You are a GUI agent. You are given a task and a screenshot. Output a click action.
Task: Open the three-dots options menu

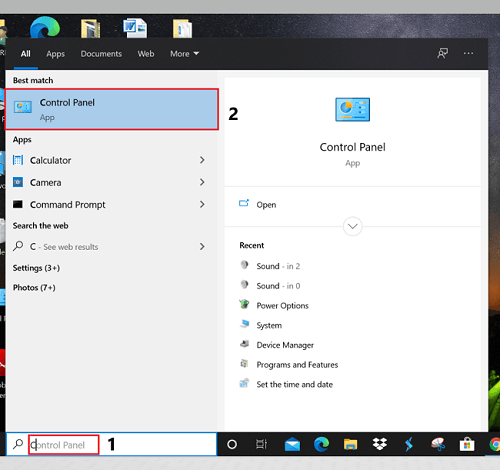468,53
